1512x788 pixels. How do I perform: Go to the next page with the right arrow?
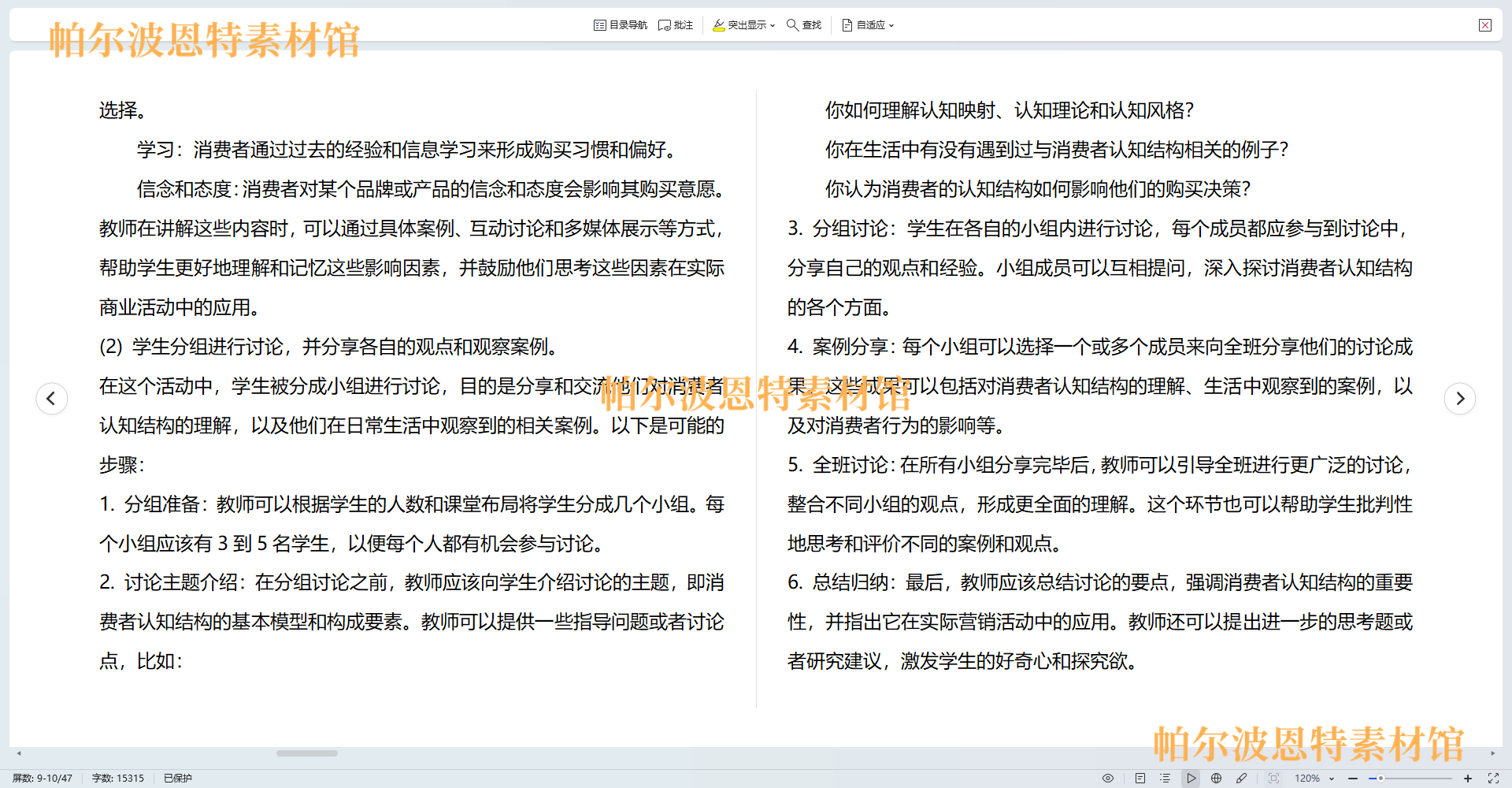pos(1460,398)
